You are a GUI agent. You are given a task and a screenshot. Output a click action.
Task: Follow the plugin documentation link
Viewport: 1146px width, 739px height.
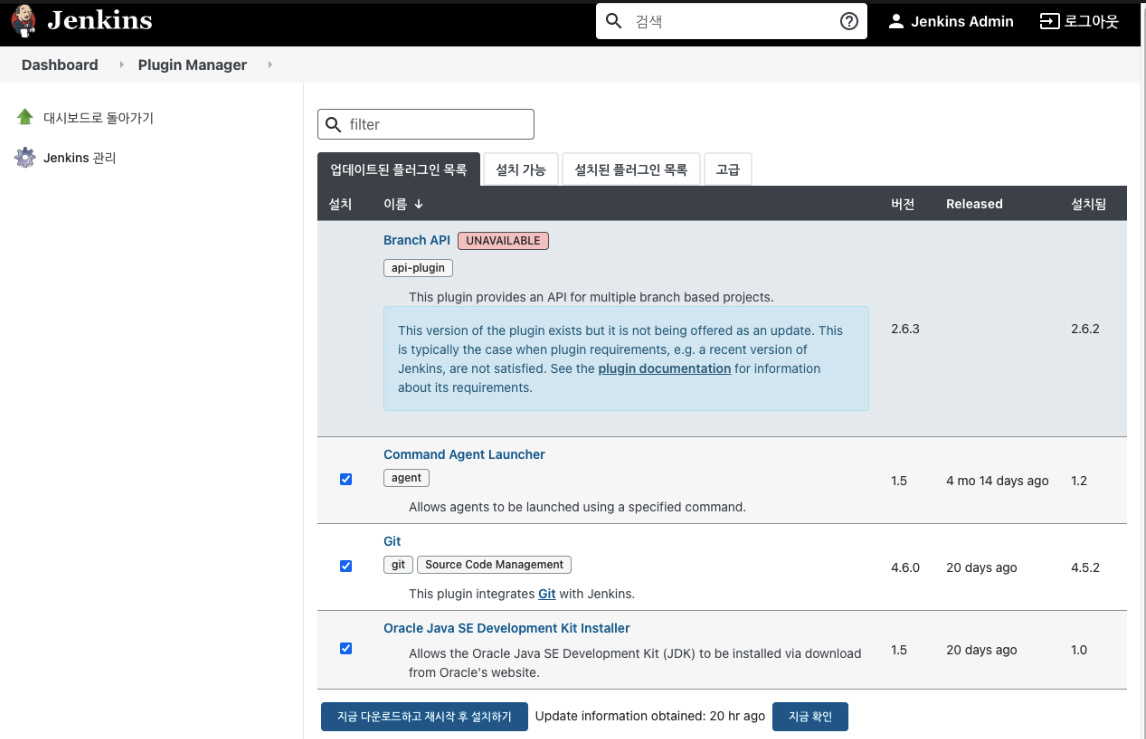pyautogui.click(x=664, y=368)
